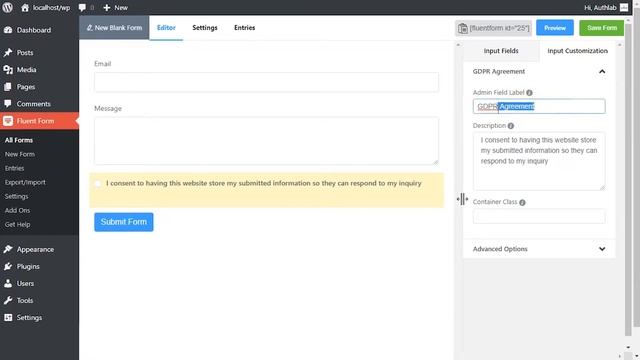
Task: Click the Comments sidebar icon
Action: pos(8,104)
